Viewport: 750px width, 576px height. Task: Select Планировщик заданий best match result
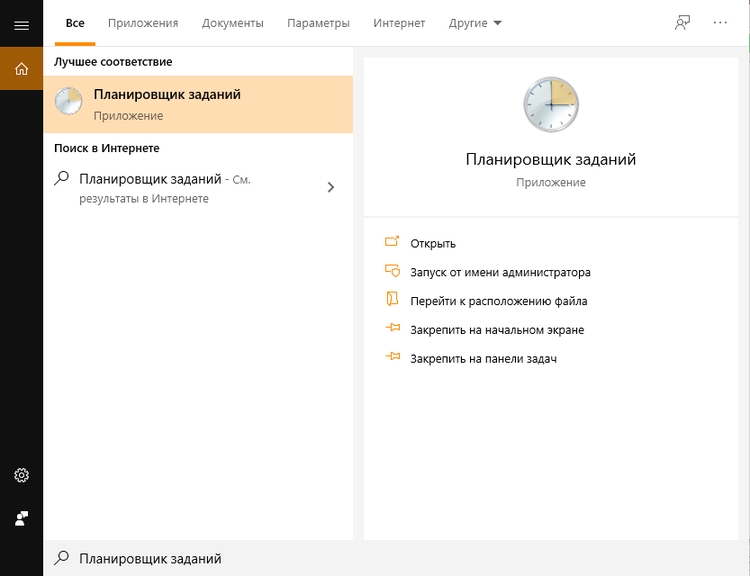point(198,104)
